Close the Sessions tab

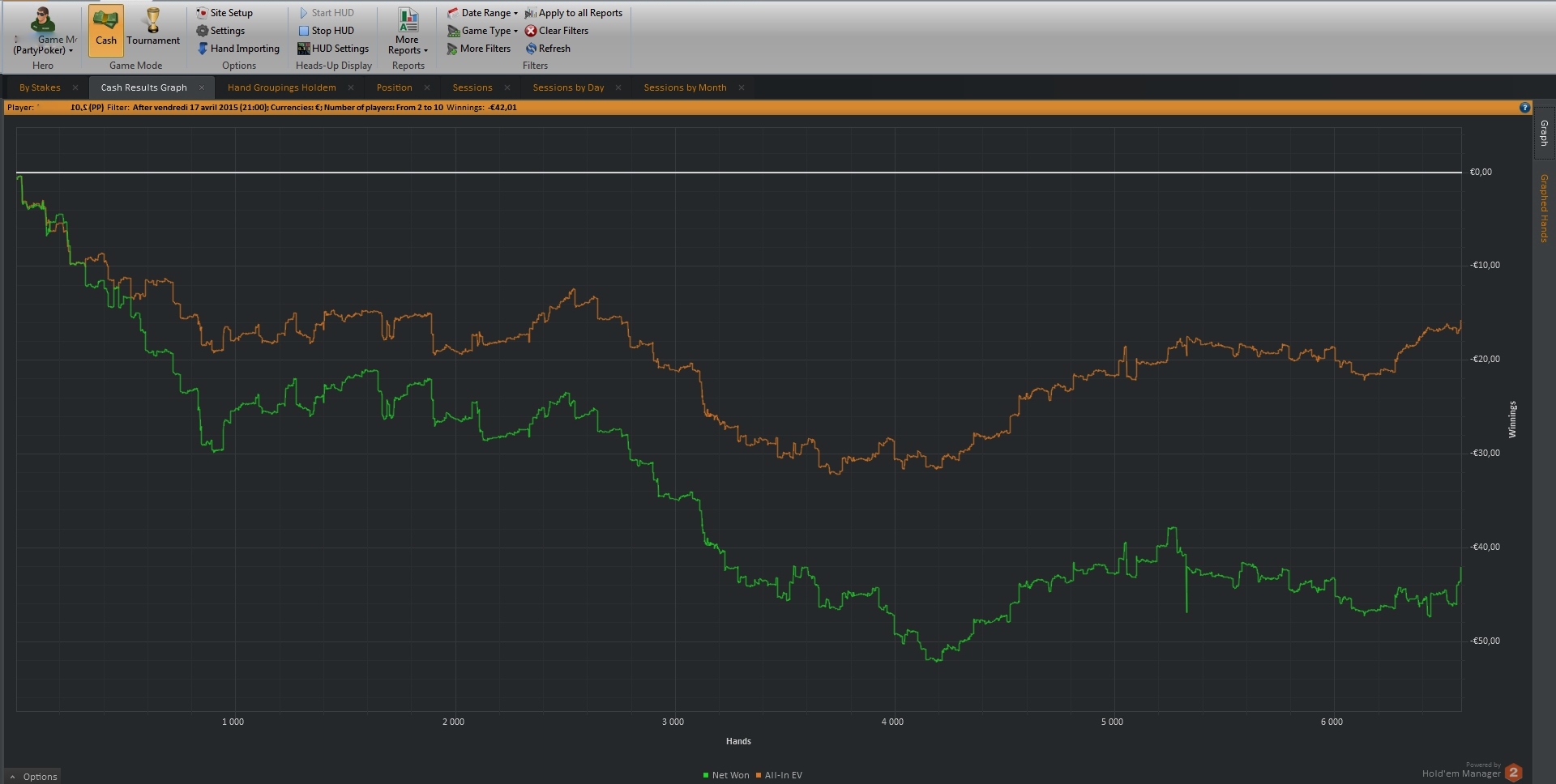(x=507, y=87)
